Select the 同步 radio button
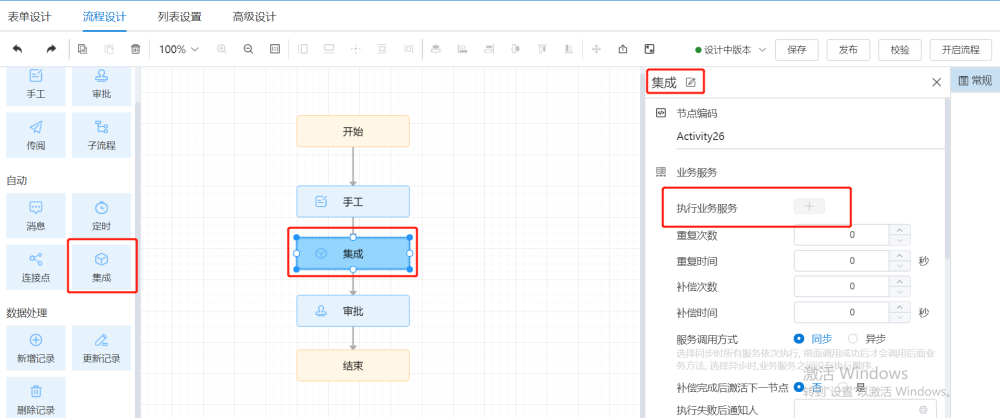Viewport: 1000px width, 418px height. tap(799, 339)
